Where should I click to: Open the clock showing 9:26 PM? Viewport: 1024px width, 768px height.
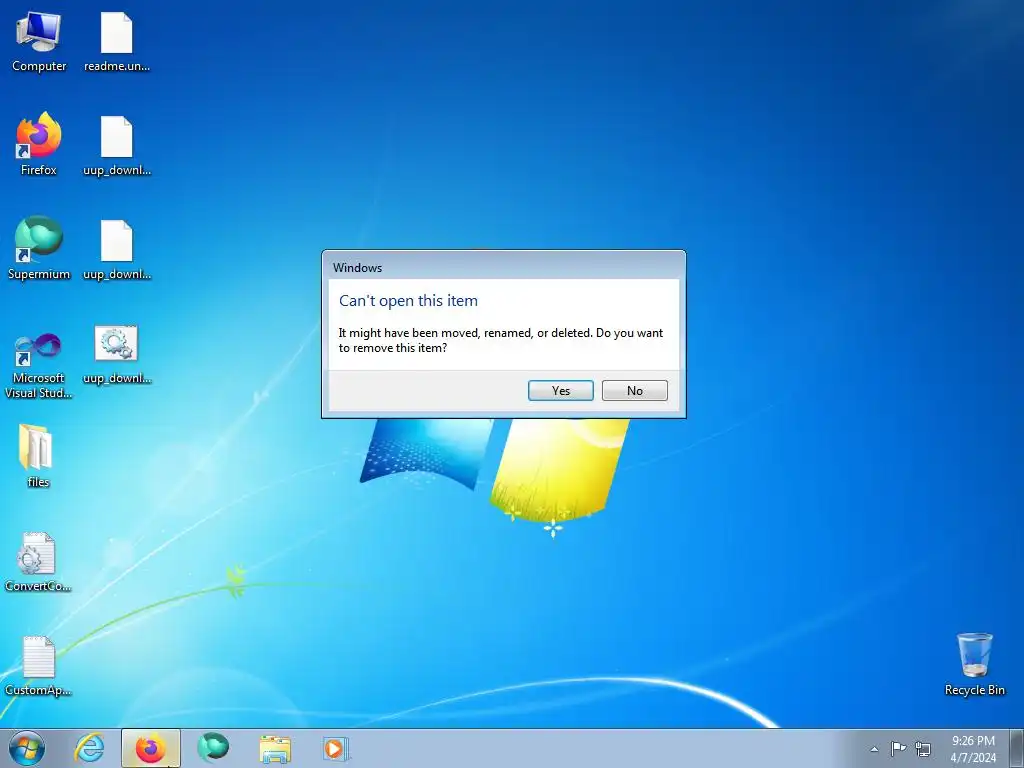coord(973,748)
